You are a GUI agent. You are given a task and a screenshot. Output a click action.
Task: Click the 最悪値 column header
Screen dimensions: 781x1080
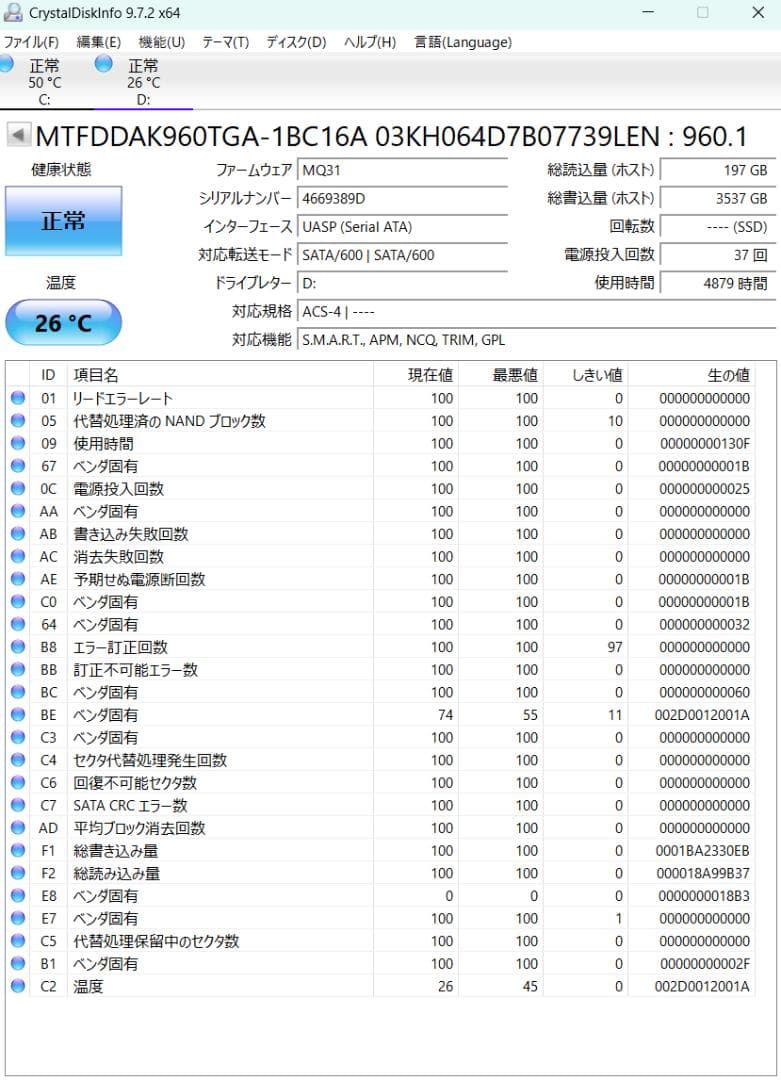coord(501,375)
